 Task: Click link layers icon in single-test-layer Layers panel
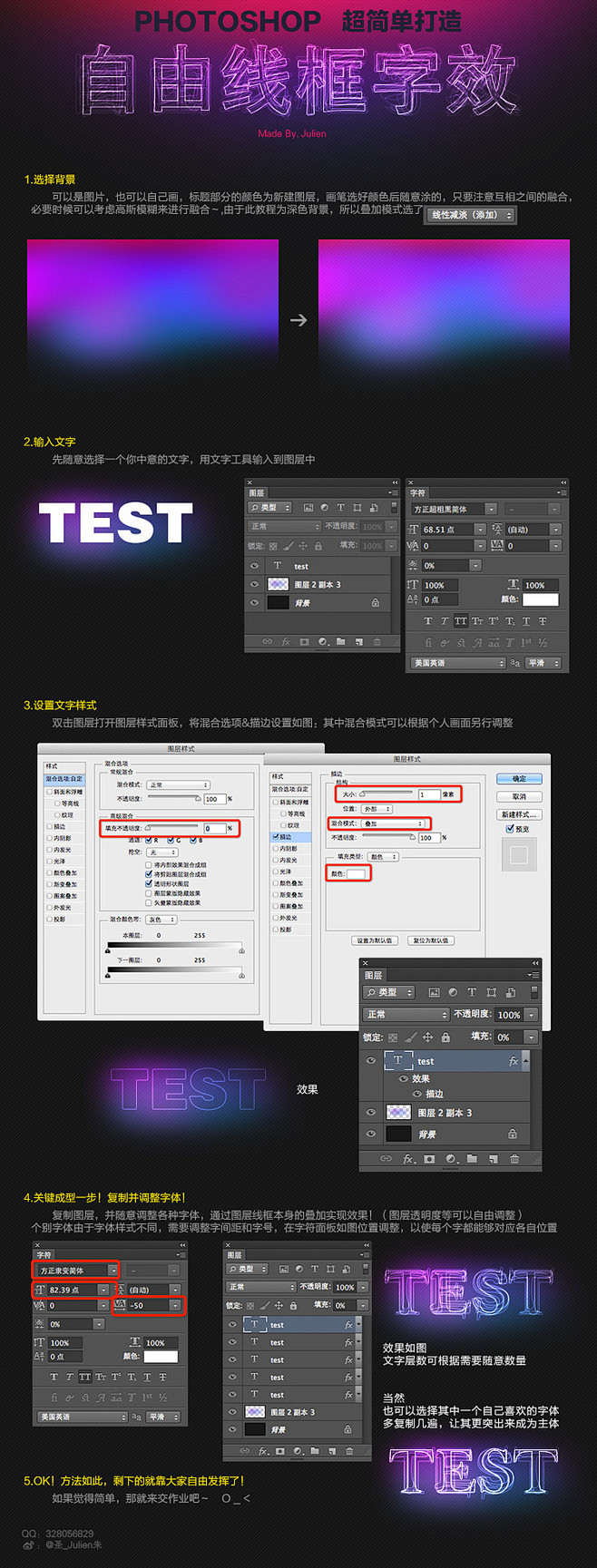[x=267, y=641]
